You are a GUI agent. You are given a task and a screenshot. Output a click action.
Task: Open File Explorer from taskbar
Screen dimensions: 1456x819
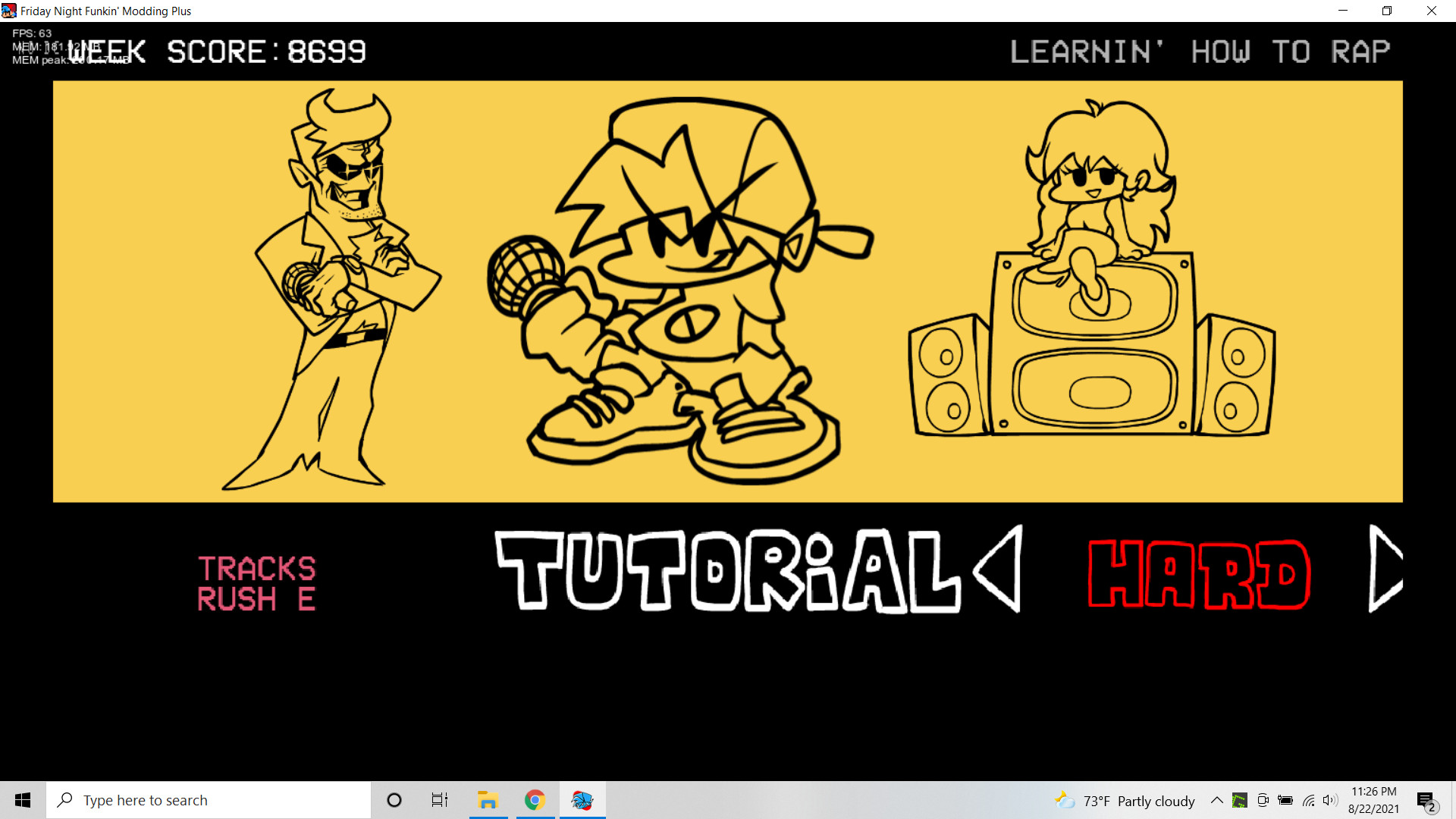pyautogui.click(x=488, y=800)
